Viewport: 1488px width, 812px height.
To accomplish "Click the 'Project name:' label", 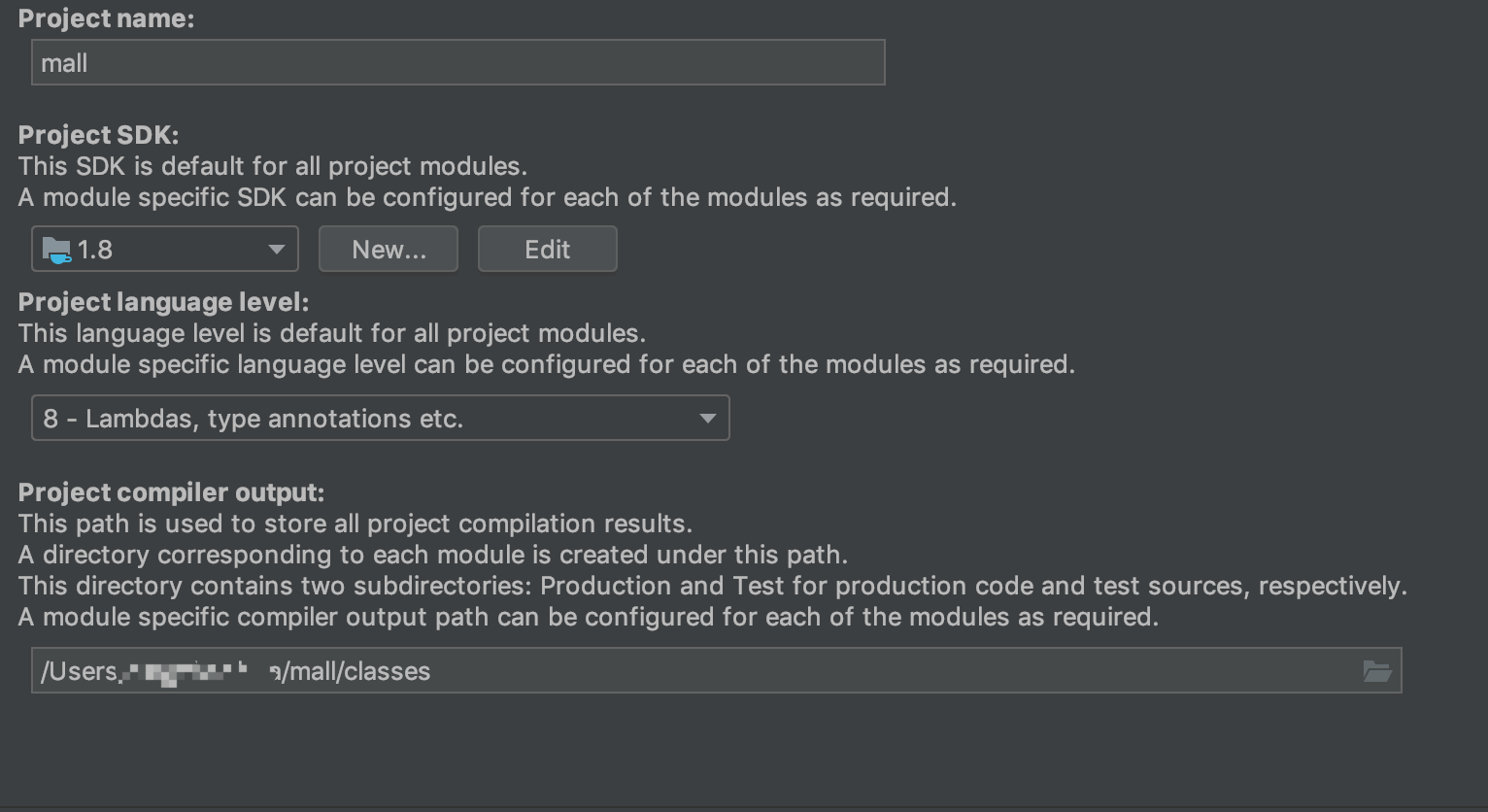I will 106,19.
